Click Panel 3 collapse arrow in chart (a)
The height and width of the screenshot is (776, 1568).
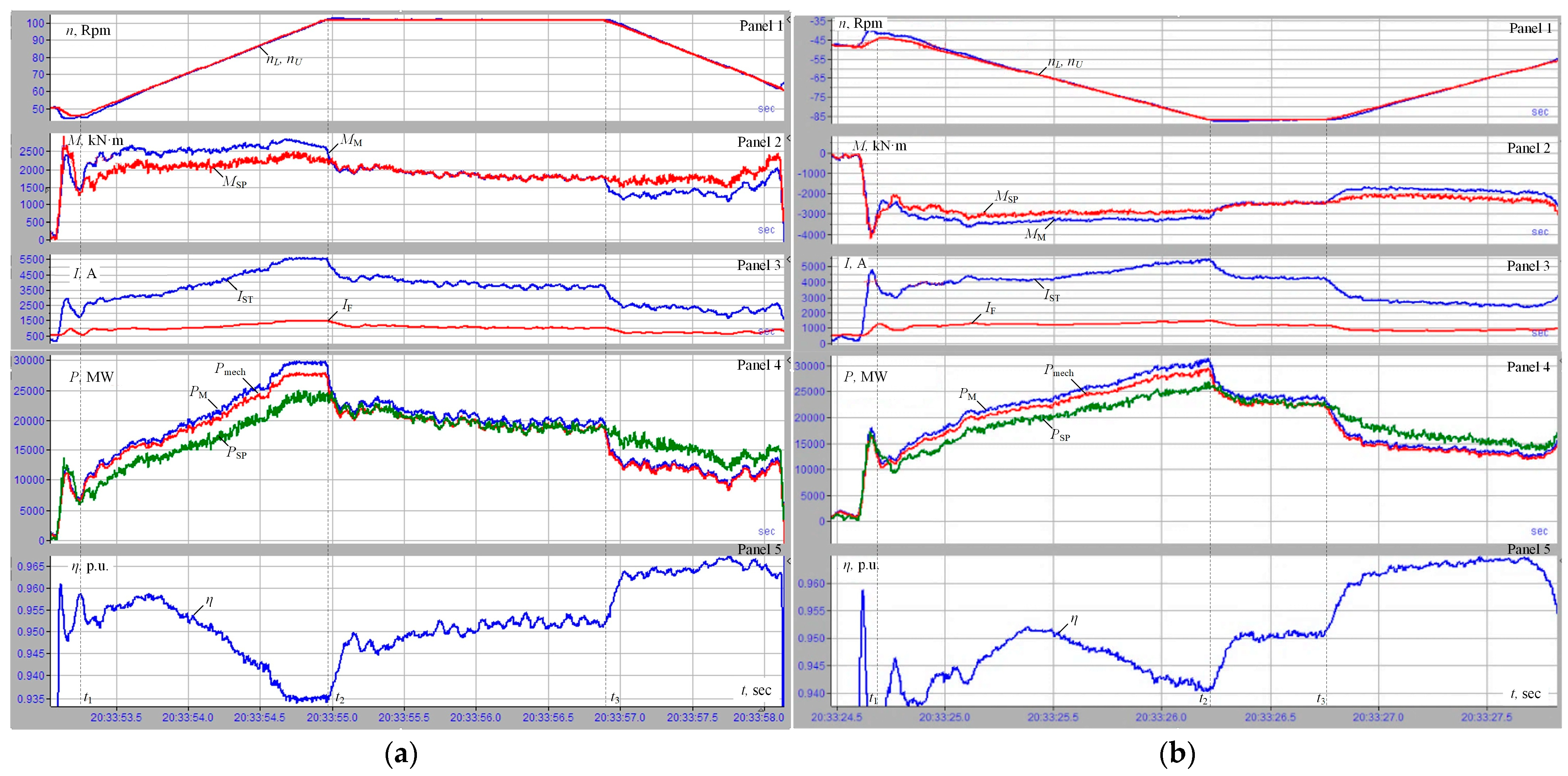coord(788,260)
